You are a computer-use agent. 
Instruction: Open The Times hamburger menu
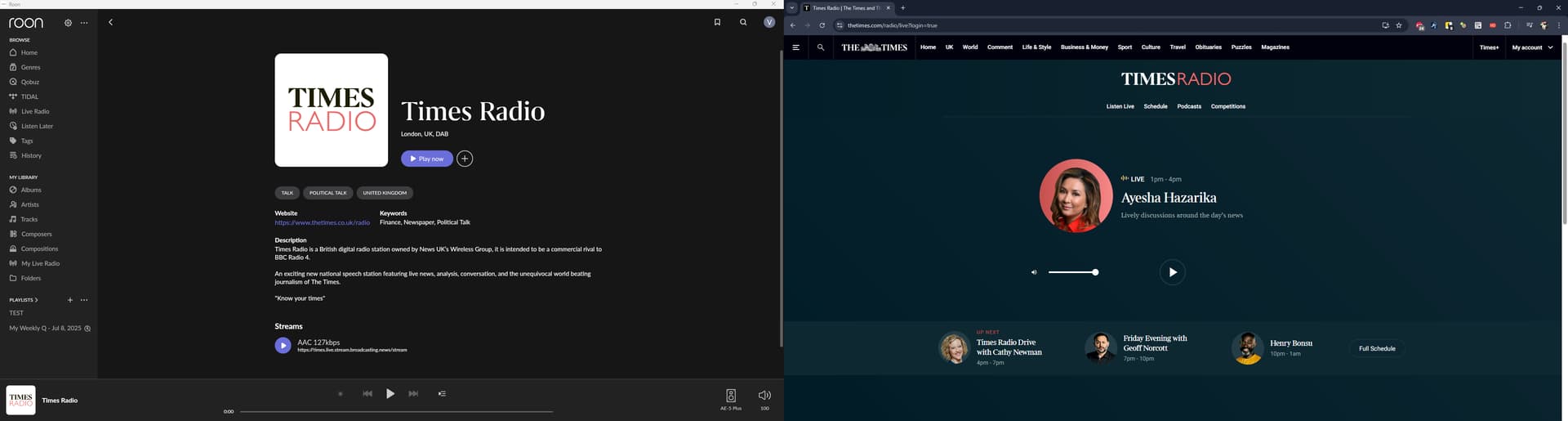pos(795,47)
